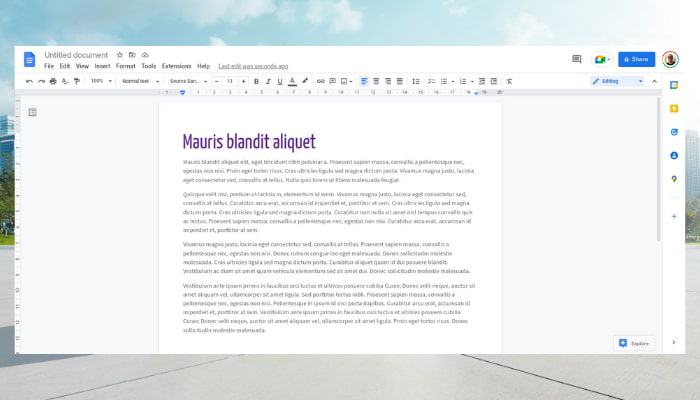The image size is (700, 400).
Task: Click the font size field
Action: (230, 81)
